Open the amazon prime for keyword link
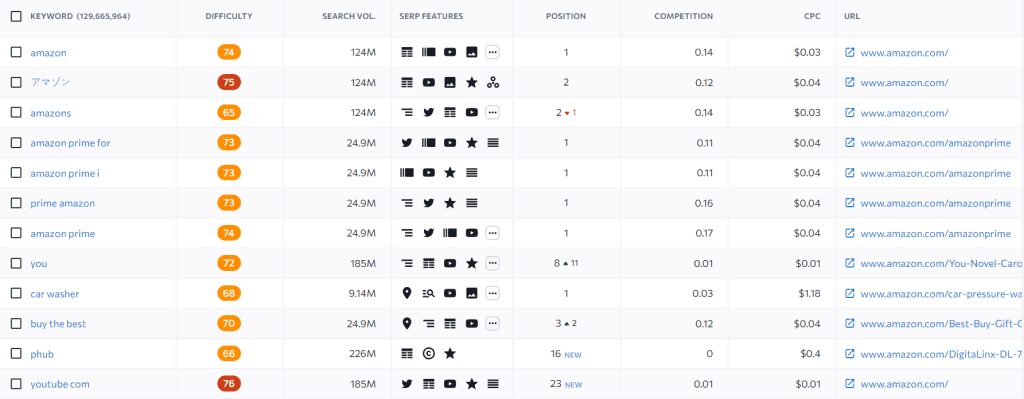The height and width of the screenshot is (399, 1024). [71, 143]
